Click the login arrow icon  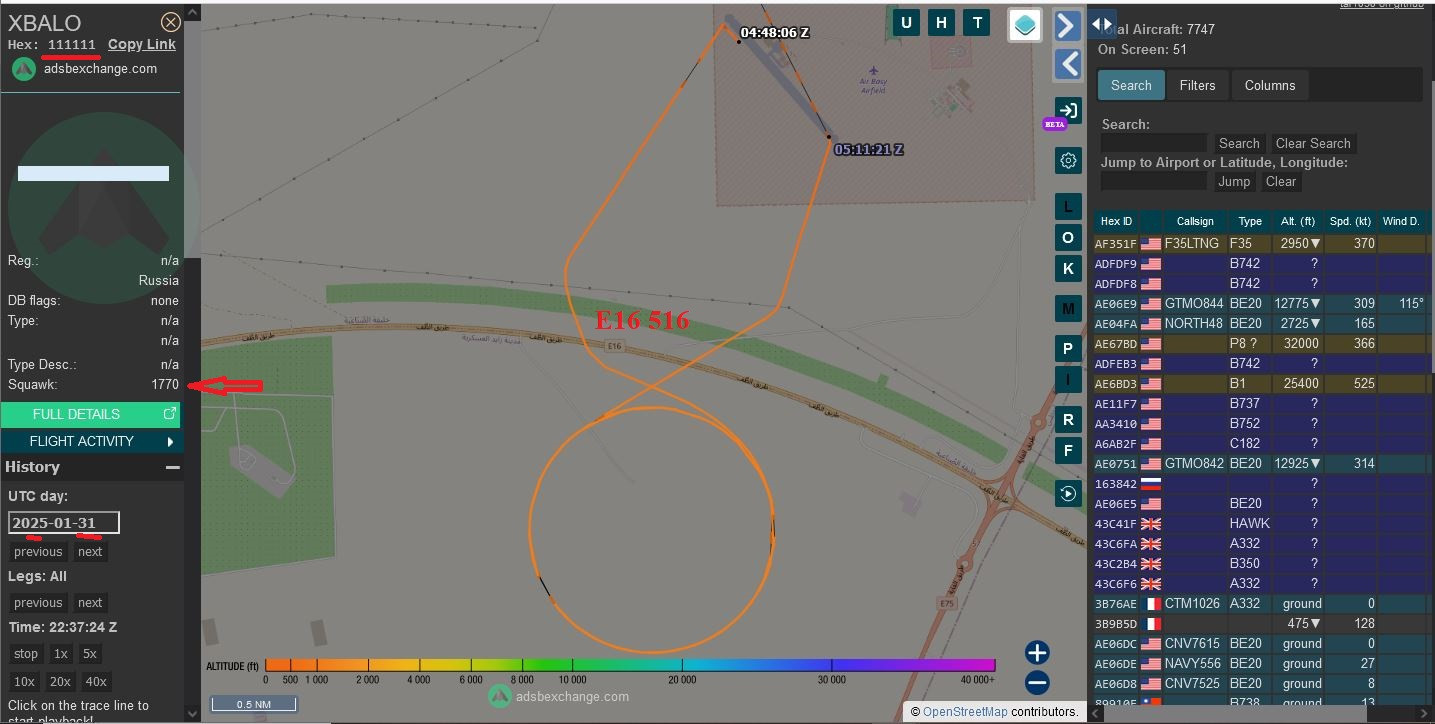click(1068, 110)
